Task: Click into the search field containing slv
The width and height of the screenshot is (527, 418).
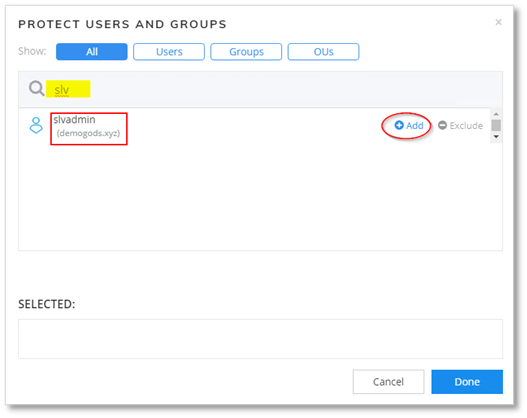Action: point(260,89)
